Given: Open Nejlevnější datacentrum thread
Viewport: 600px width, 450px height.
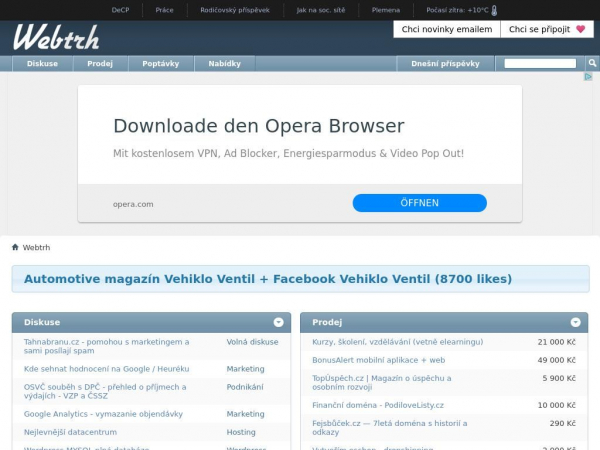Looking at the screenshot, I should tap(70, 432).
